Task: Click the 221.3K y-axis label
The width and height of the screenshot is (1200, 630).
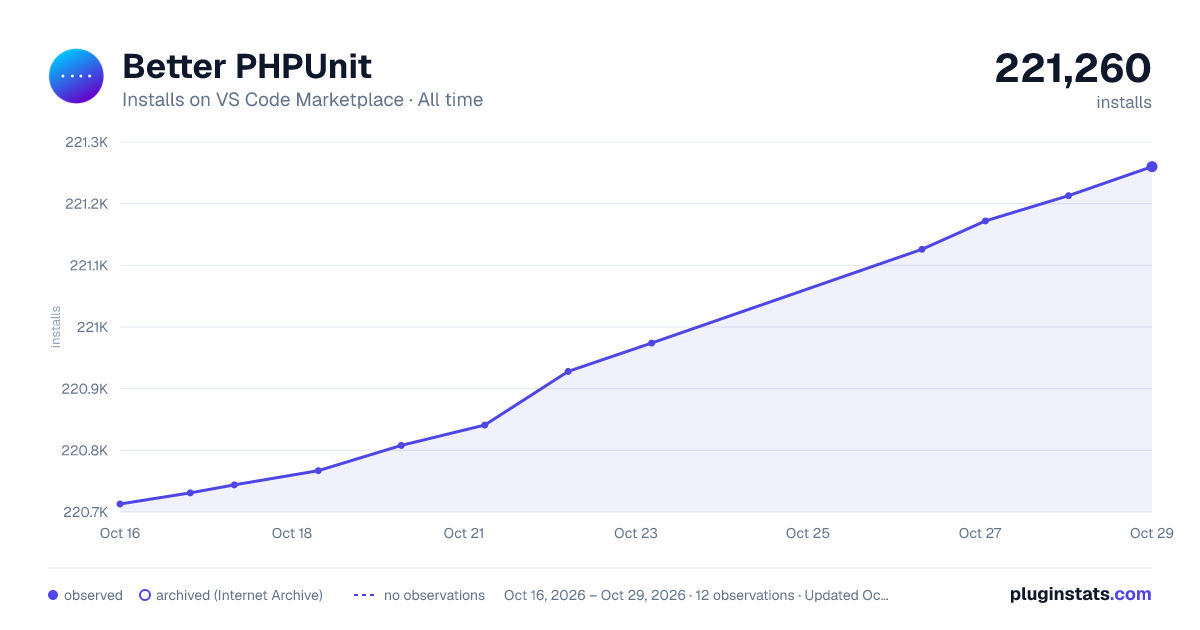Action: (86, 142)
